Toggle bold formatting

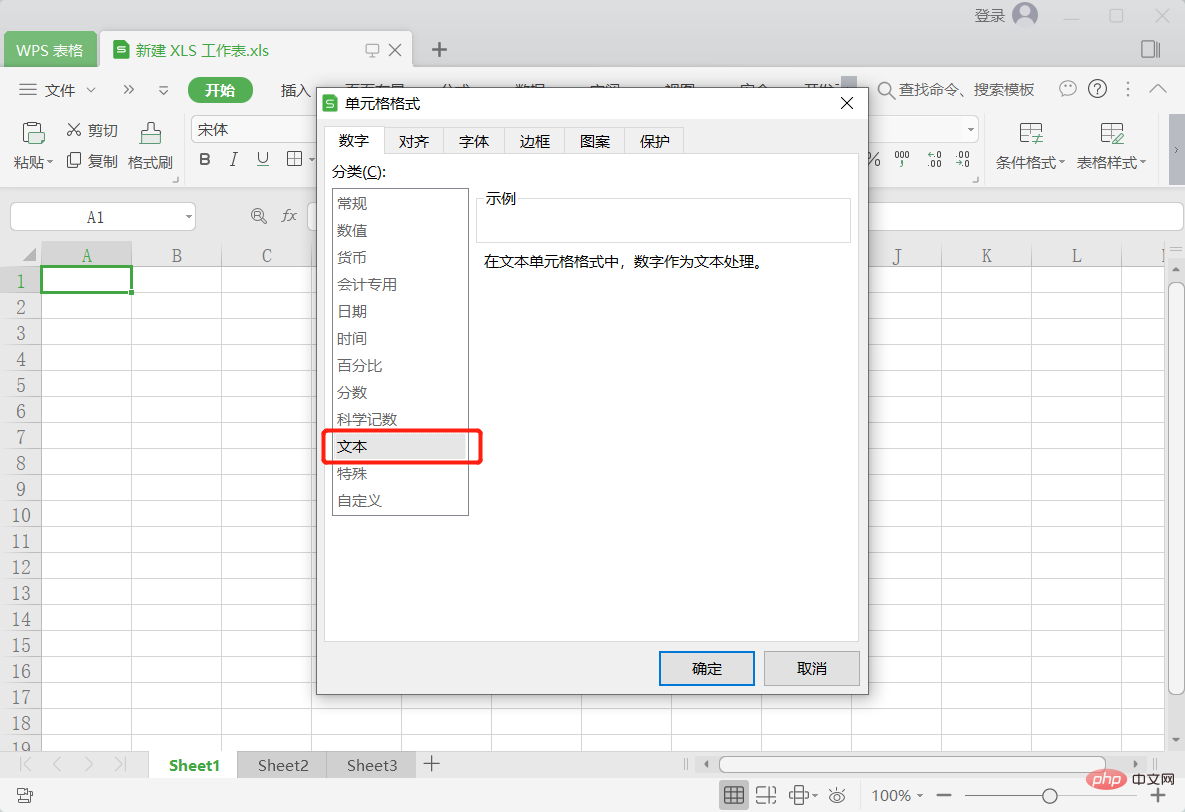(x=205, y=160)
